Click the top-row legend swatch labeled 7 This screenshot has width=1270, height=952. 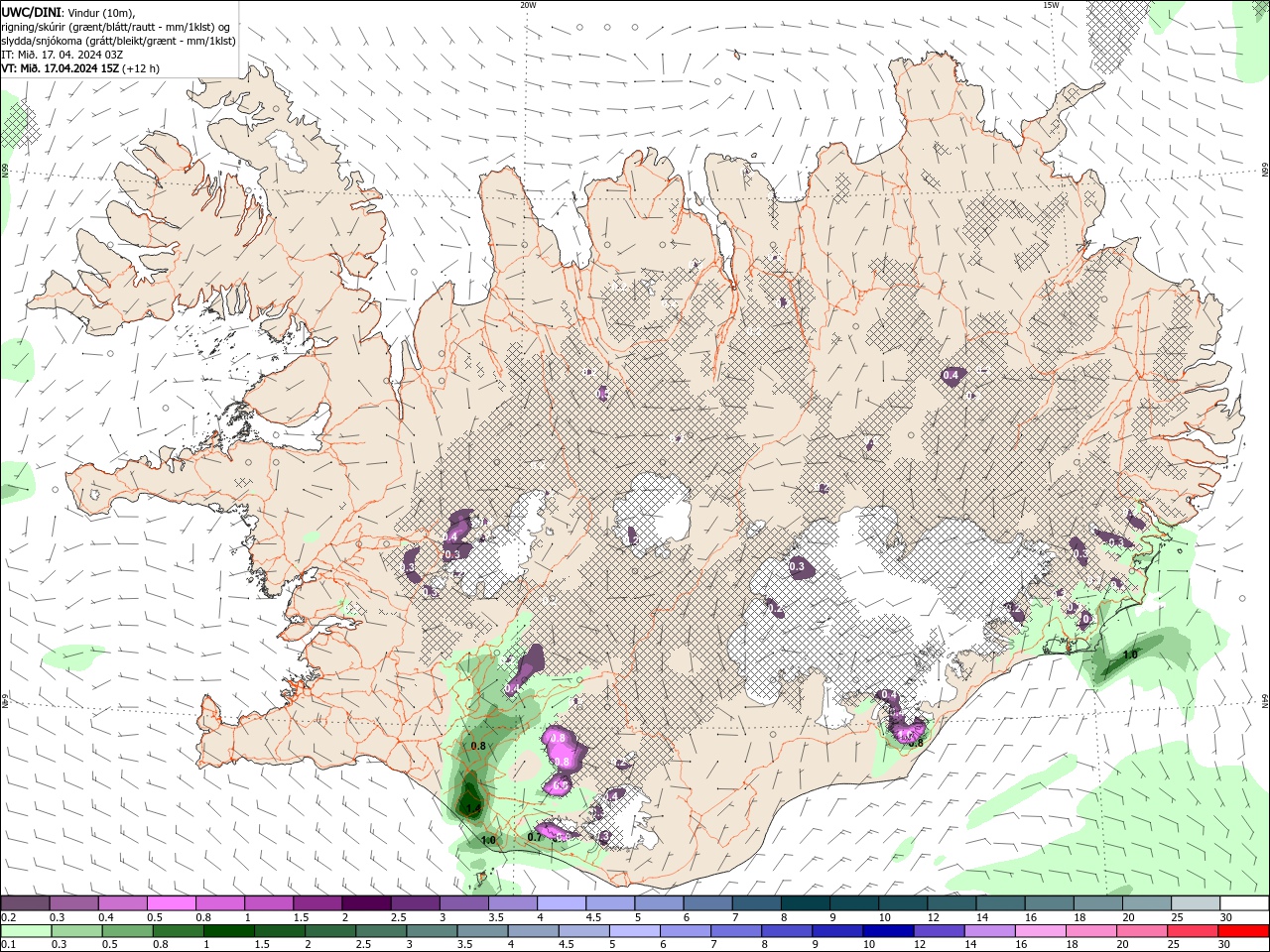tap(755, 903)
